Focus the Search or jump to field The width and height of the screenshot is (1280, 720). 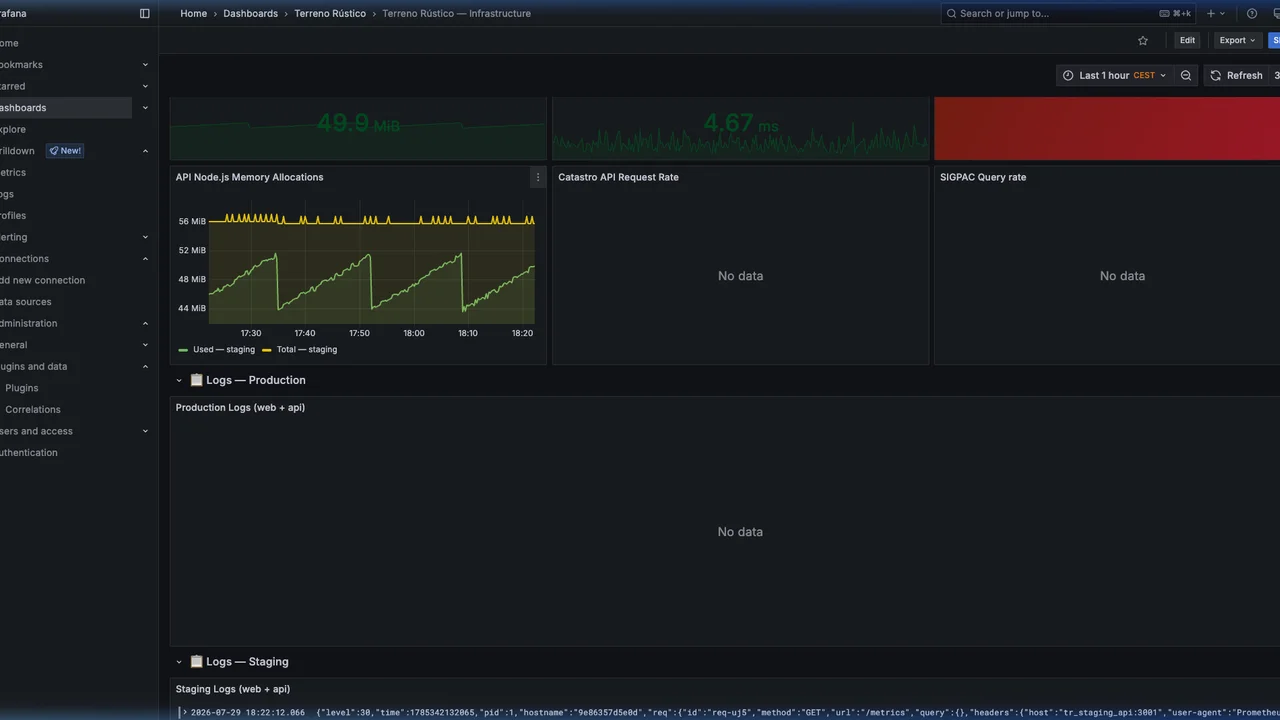pos(1069,14)
